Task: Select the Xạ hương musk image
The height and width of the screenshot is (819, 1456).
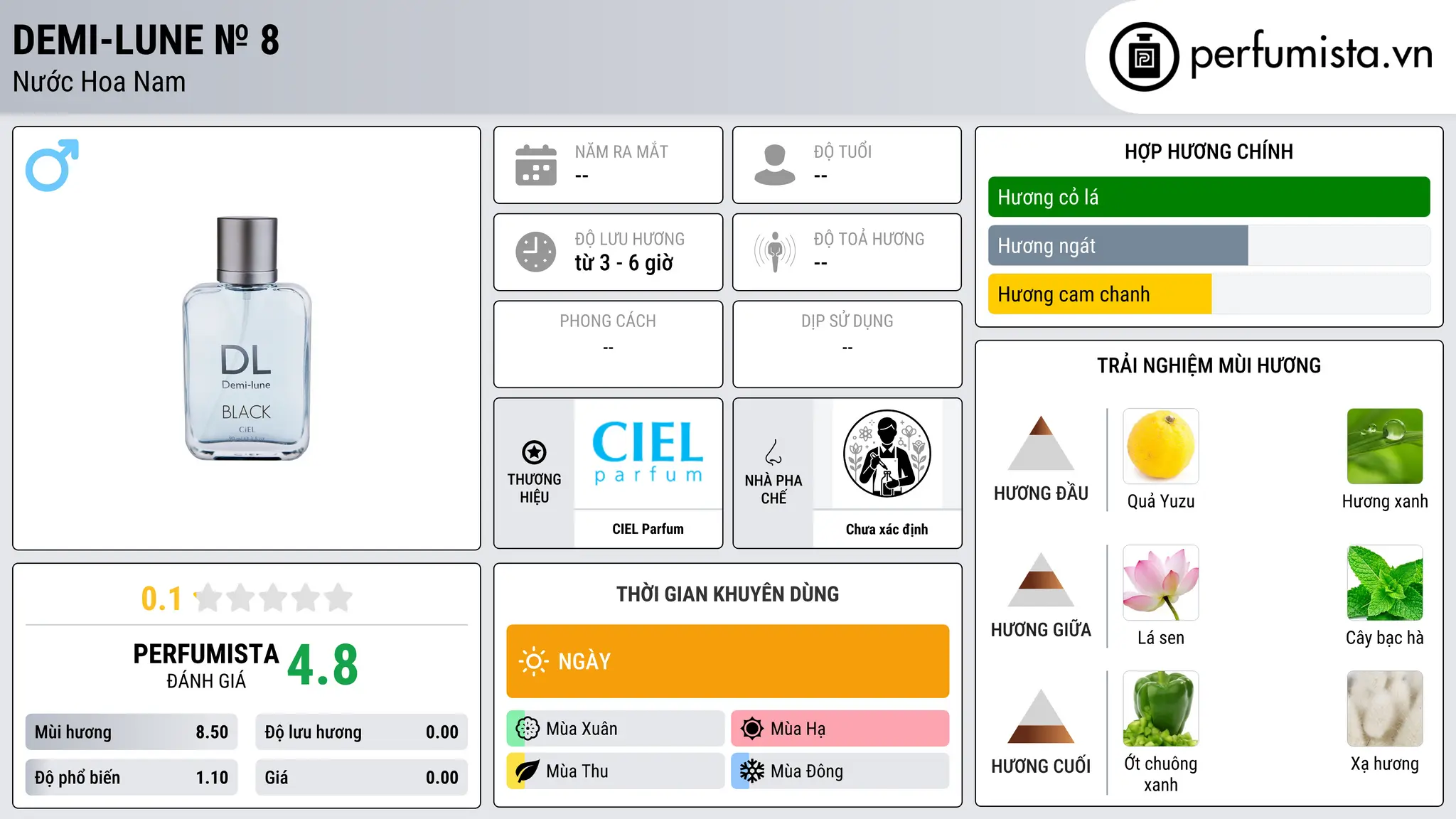Action: [x=1385, y=709]
